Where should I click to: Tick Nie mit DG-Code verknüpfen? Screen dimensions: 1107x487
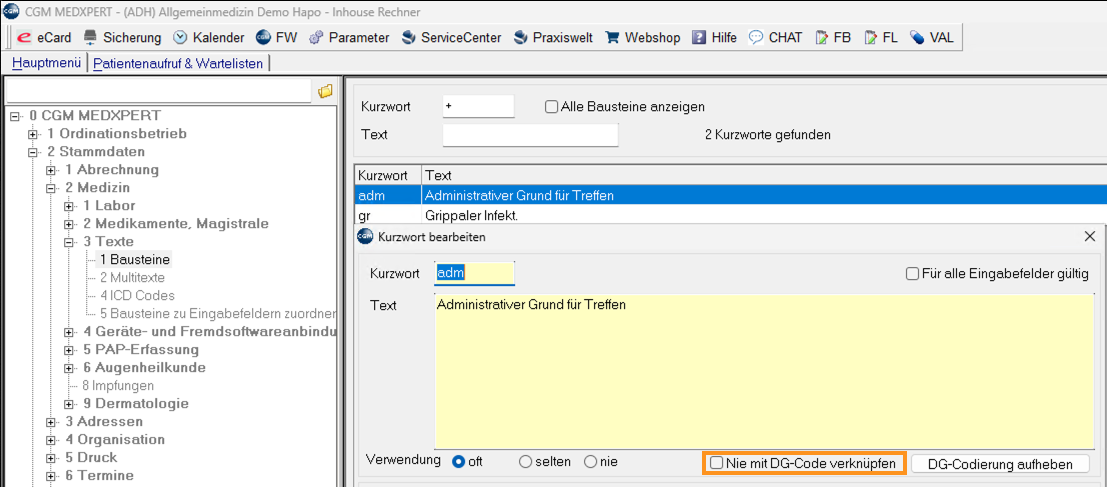coord(716,463)
